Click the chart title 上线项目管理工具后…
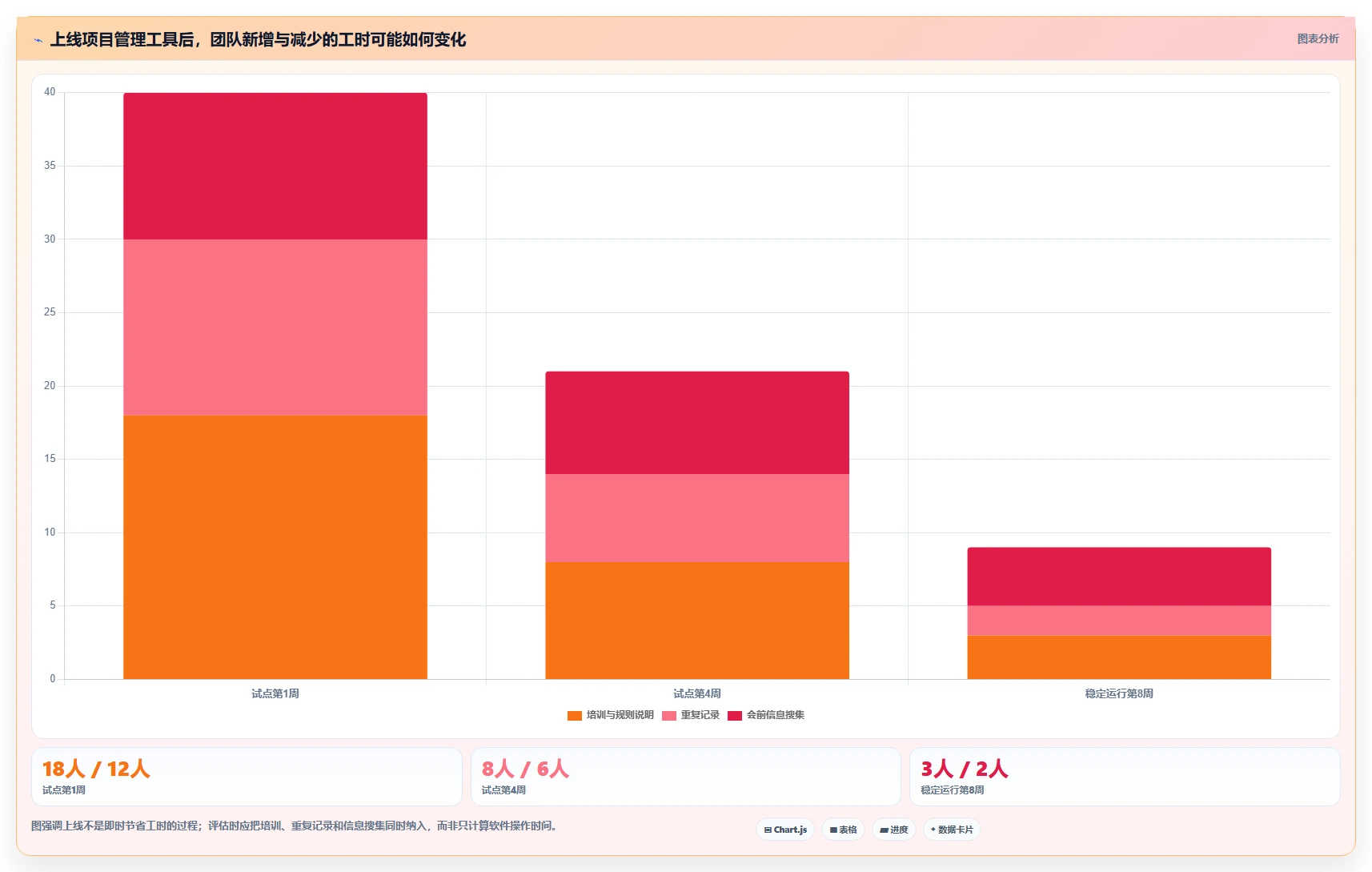Image resolution: width=1372 pixels, height=872 pixels. point(258,40)
